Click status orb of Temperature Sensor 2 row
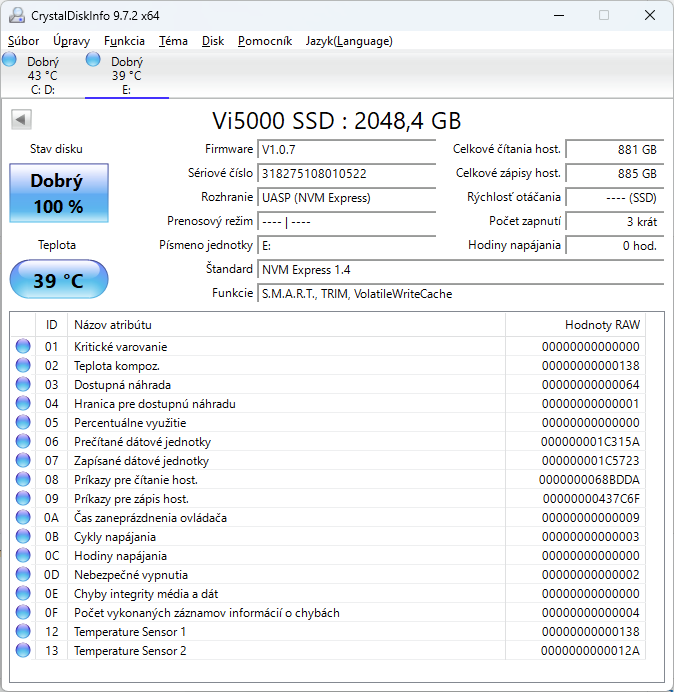 [23, 650]
